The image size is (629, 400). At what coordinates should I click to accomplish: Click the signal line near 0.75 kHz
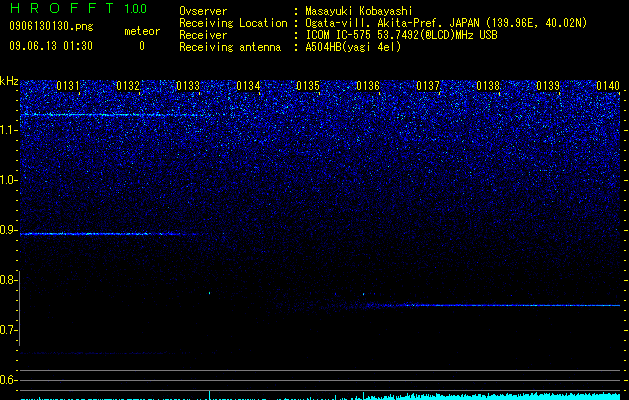click(x=497, y=305)
